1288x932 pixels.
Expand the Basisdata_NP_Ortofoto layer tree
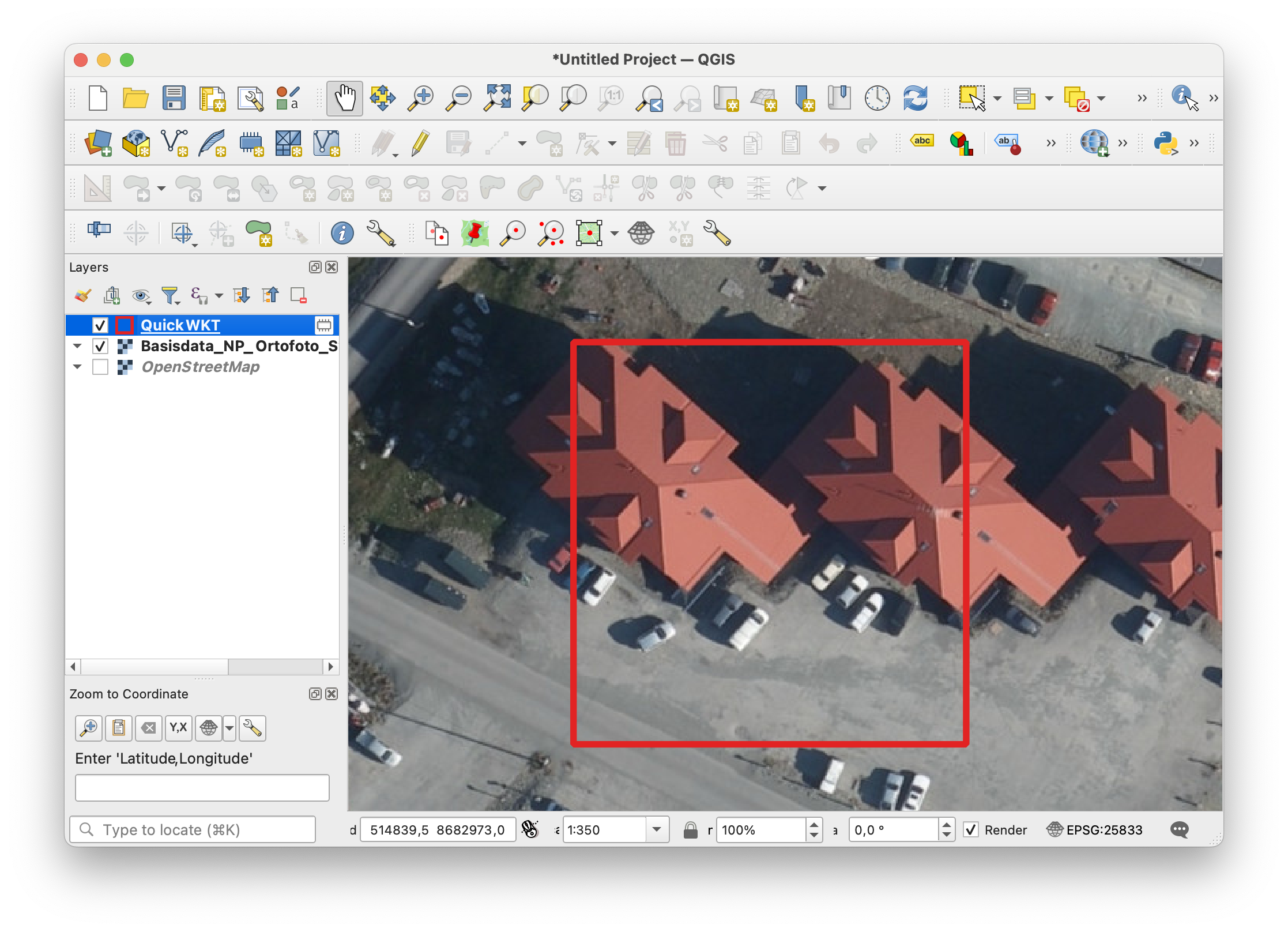(x=78, y=346)
